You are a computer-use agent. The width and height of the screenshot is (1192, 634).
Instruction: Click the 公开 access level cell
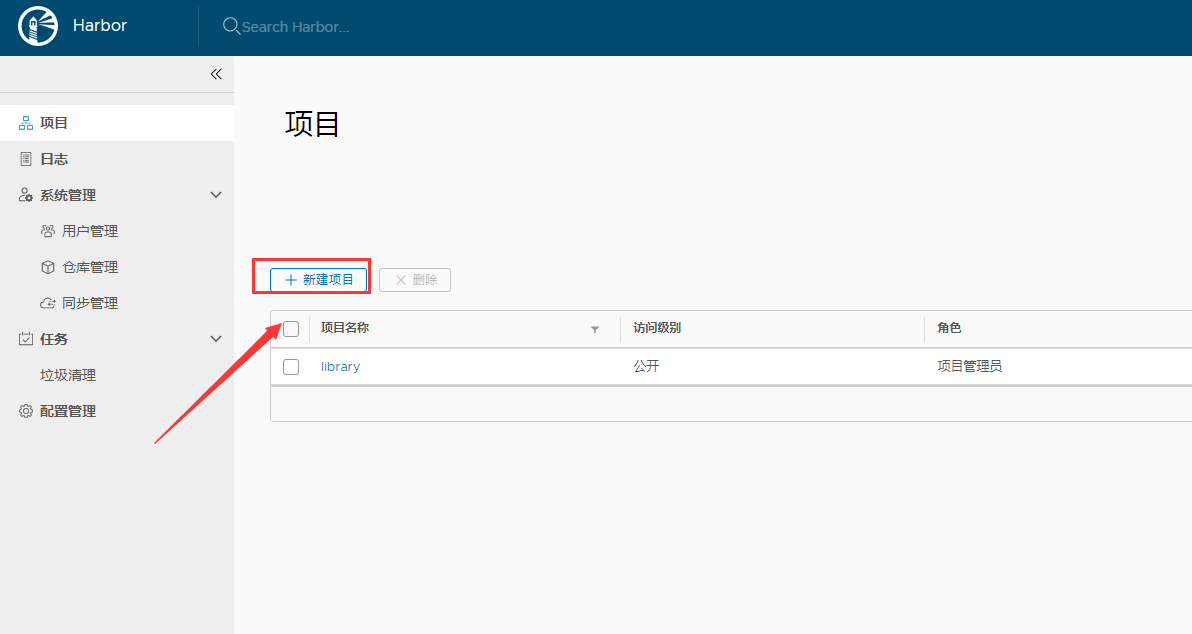click(646, 366)
